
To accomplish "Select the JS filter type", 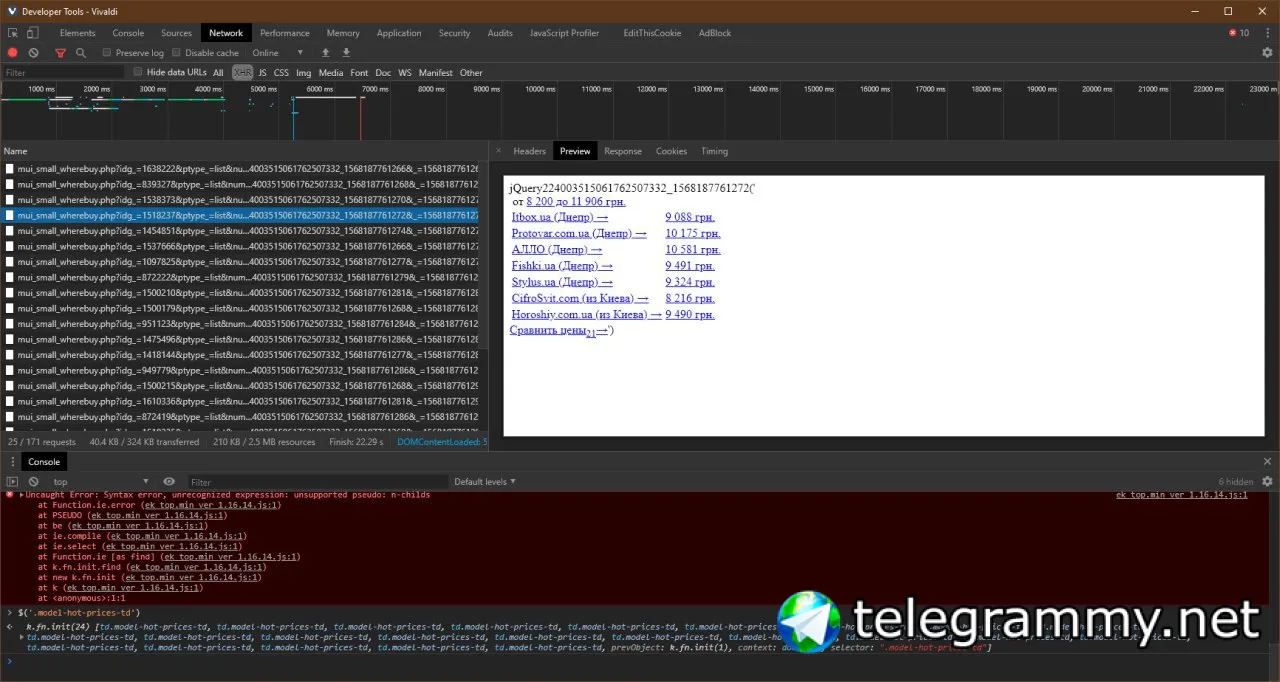I will [263, 73].
